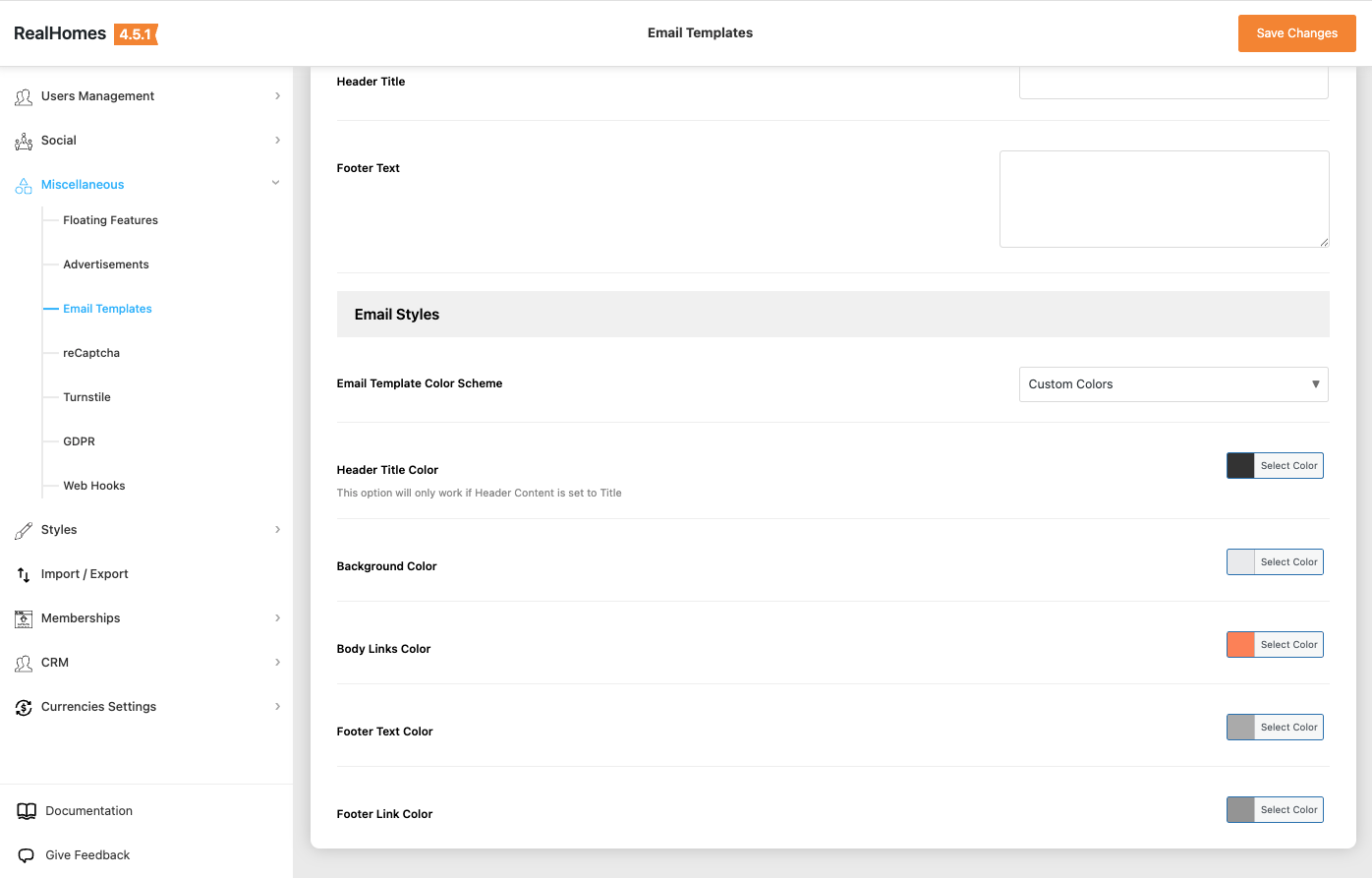Click the Currencies Settings icon
The height and width of the screenshot is (878, 1372).
[x=24, y=708]
